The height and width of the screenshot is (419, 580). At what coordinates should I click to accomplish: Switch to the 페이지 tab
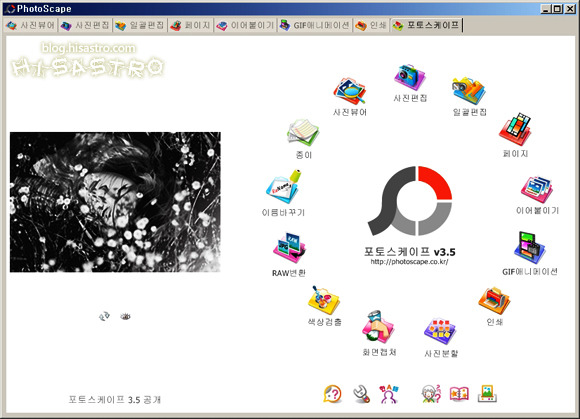(190, 26)
